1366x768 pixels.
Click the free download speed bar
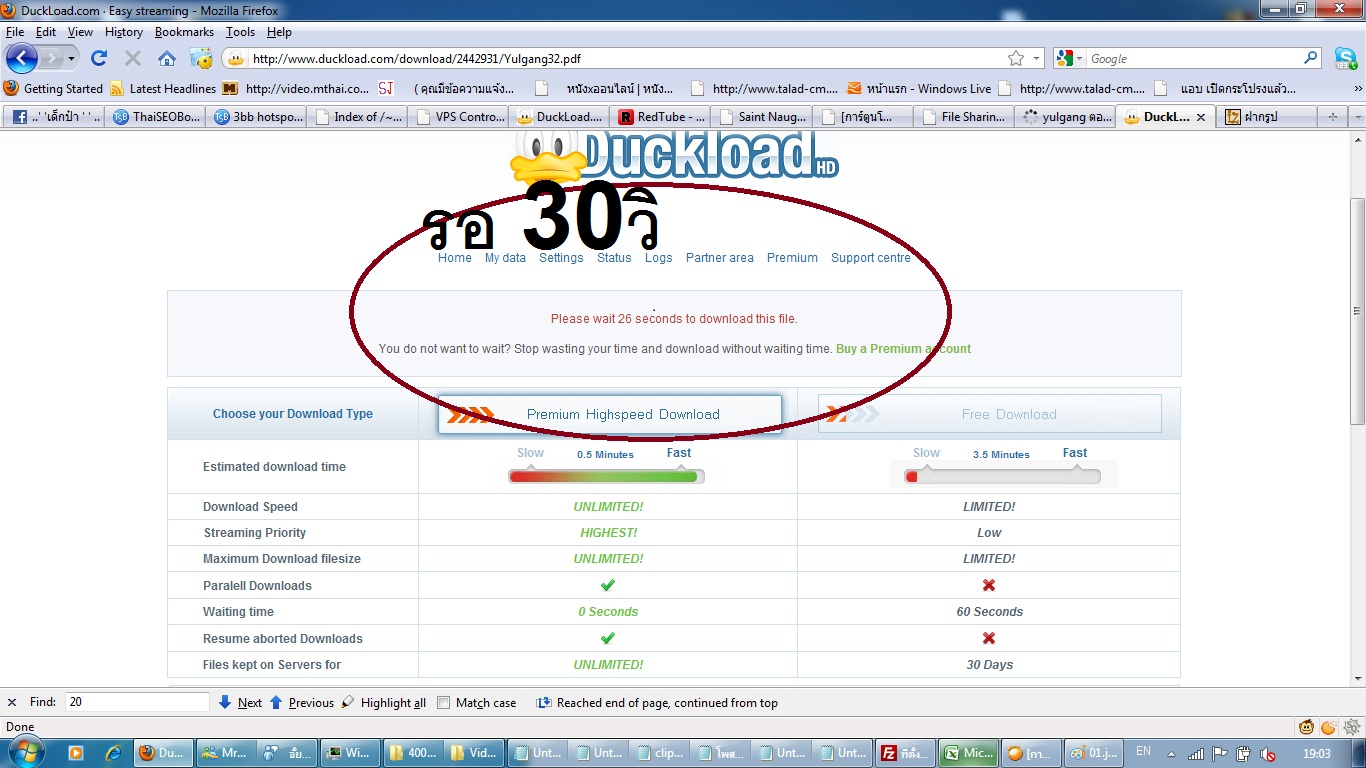[x=1002, y=476]
